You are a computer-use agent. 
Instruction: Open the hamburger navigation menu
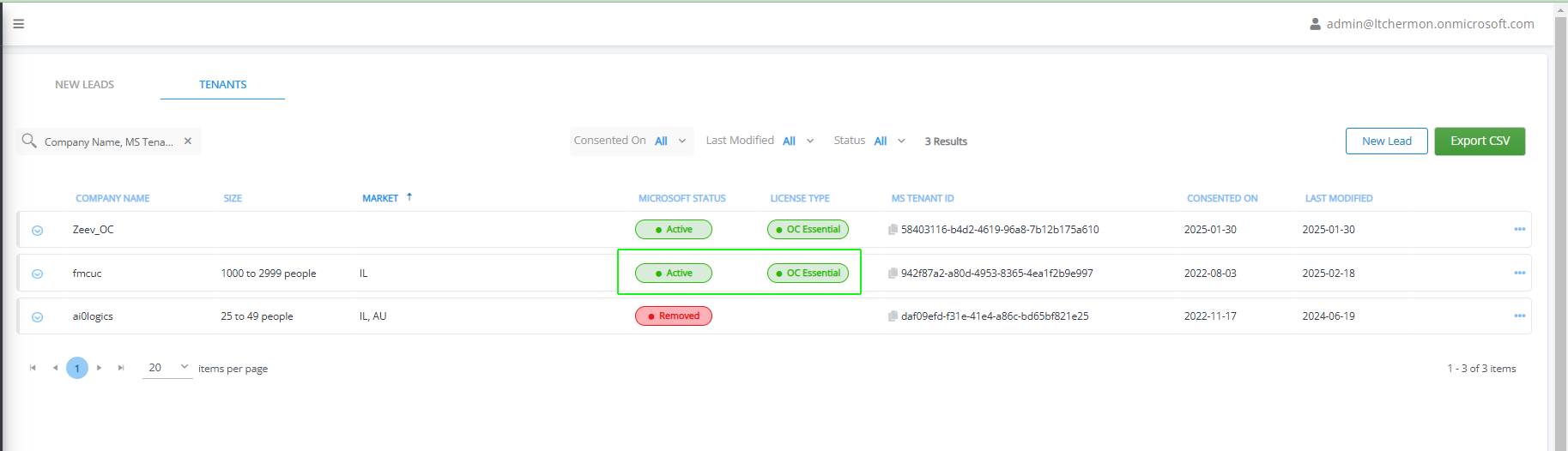[18, 24]
